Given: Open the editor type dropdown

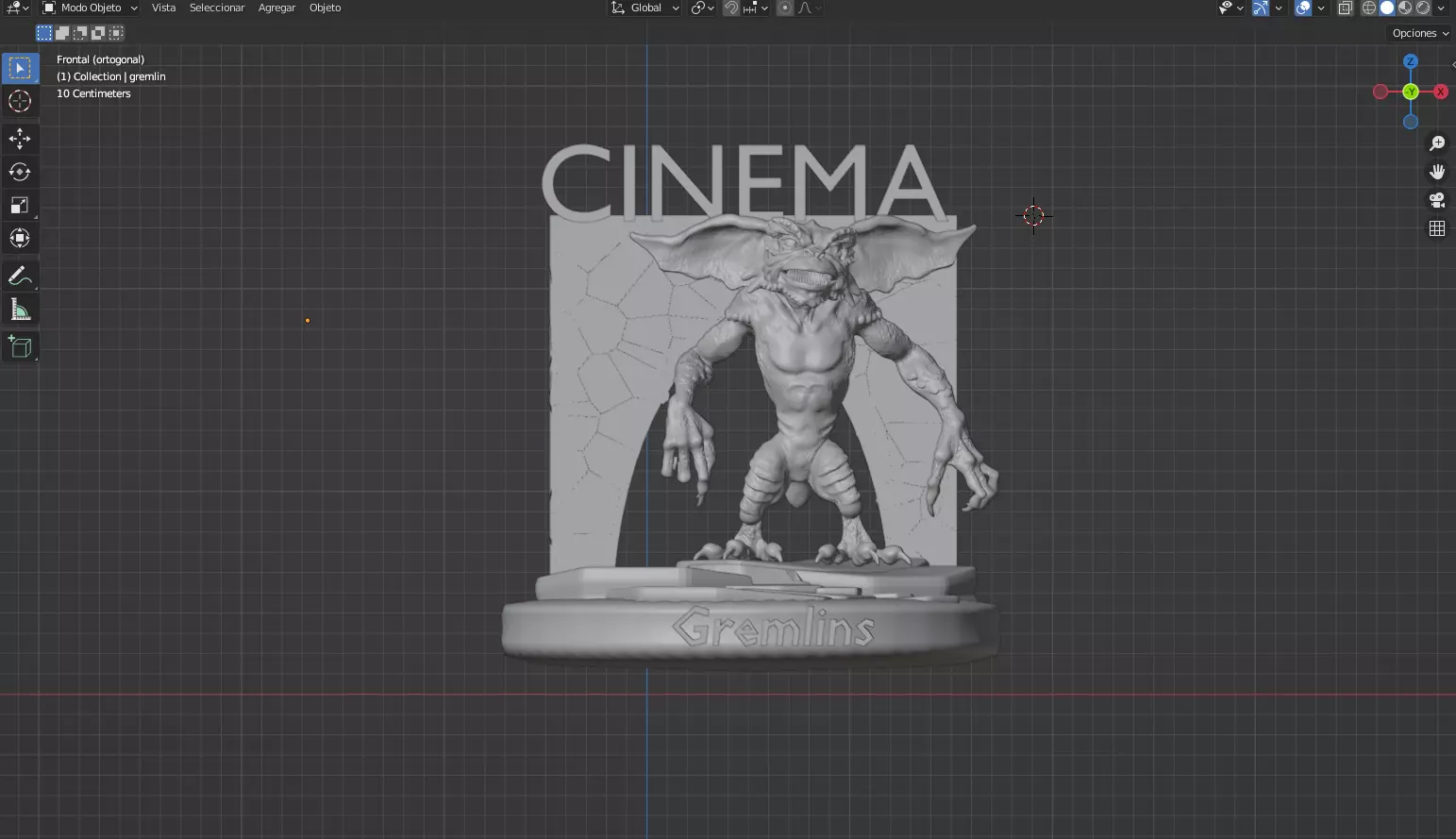Looking at the screenshot, I should pos(17,8).
